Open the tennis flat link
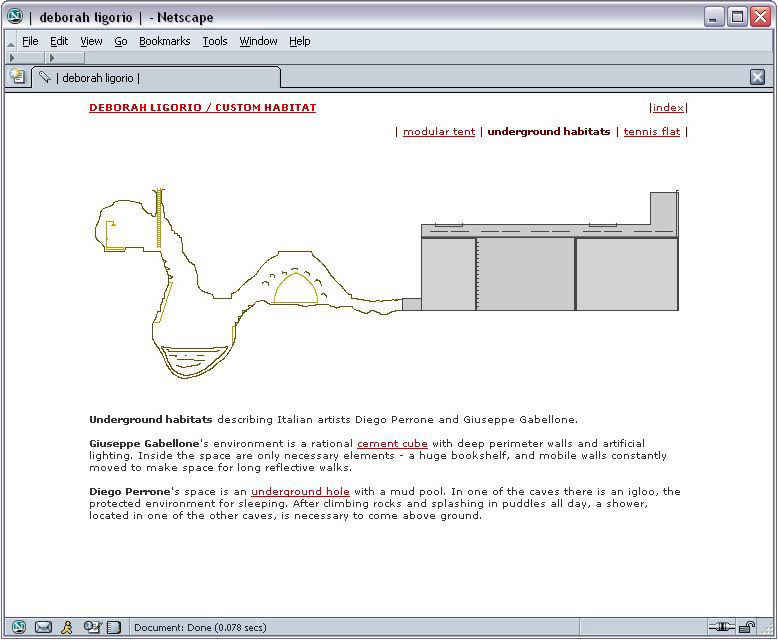This screenshot has width=778, height=640. [651, 131]
